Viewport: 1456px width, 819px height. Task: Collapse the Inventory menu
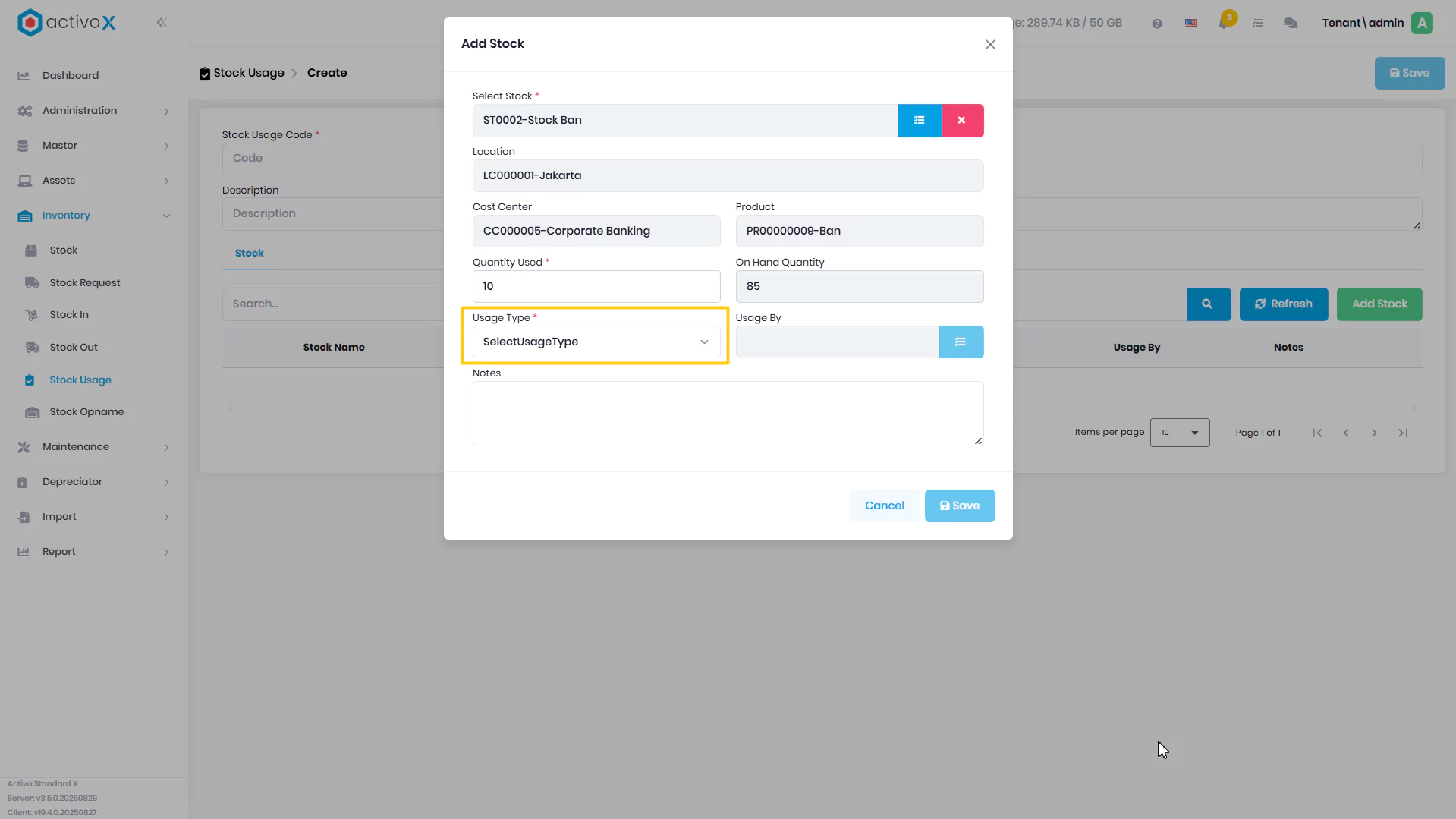[94, 216]
